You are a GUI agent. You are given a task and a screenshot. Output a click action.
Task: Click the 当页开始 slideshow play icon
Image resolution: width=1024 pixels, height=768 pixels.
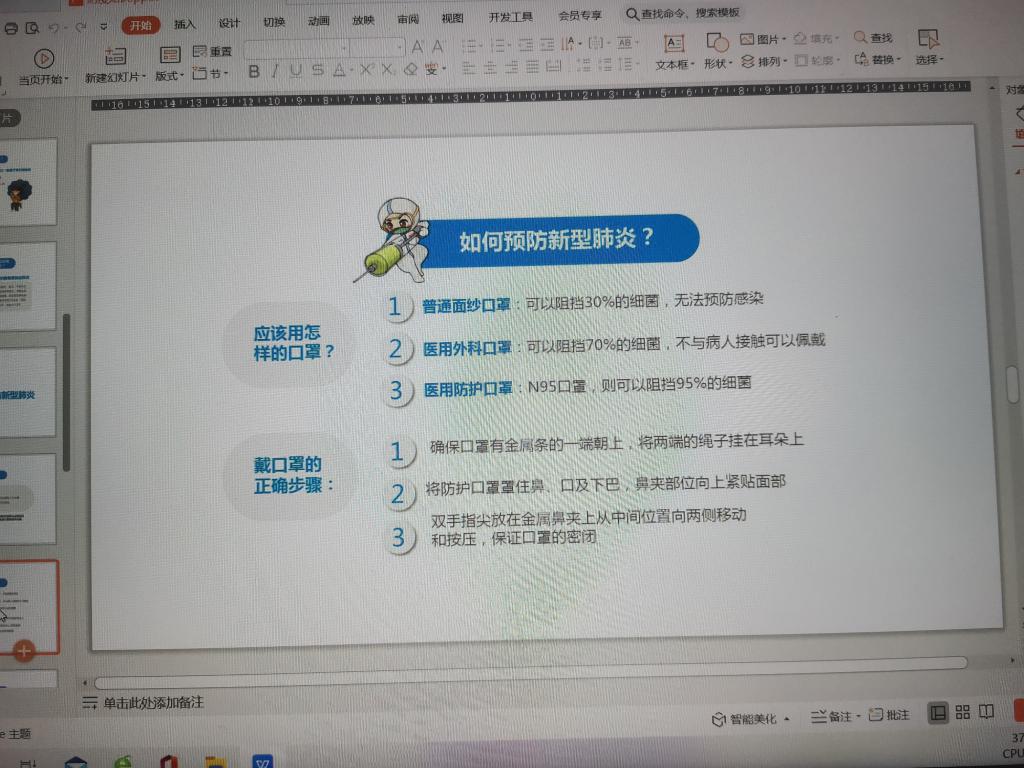43,58
